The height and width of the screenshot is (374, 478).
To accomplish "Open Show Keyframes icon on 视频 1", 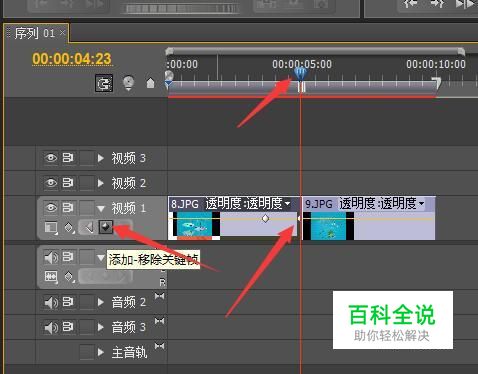I will click(x=69, y=228).
